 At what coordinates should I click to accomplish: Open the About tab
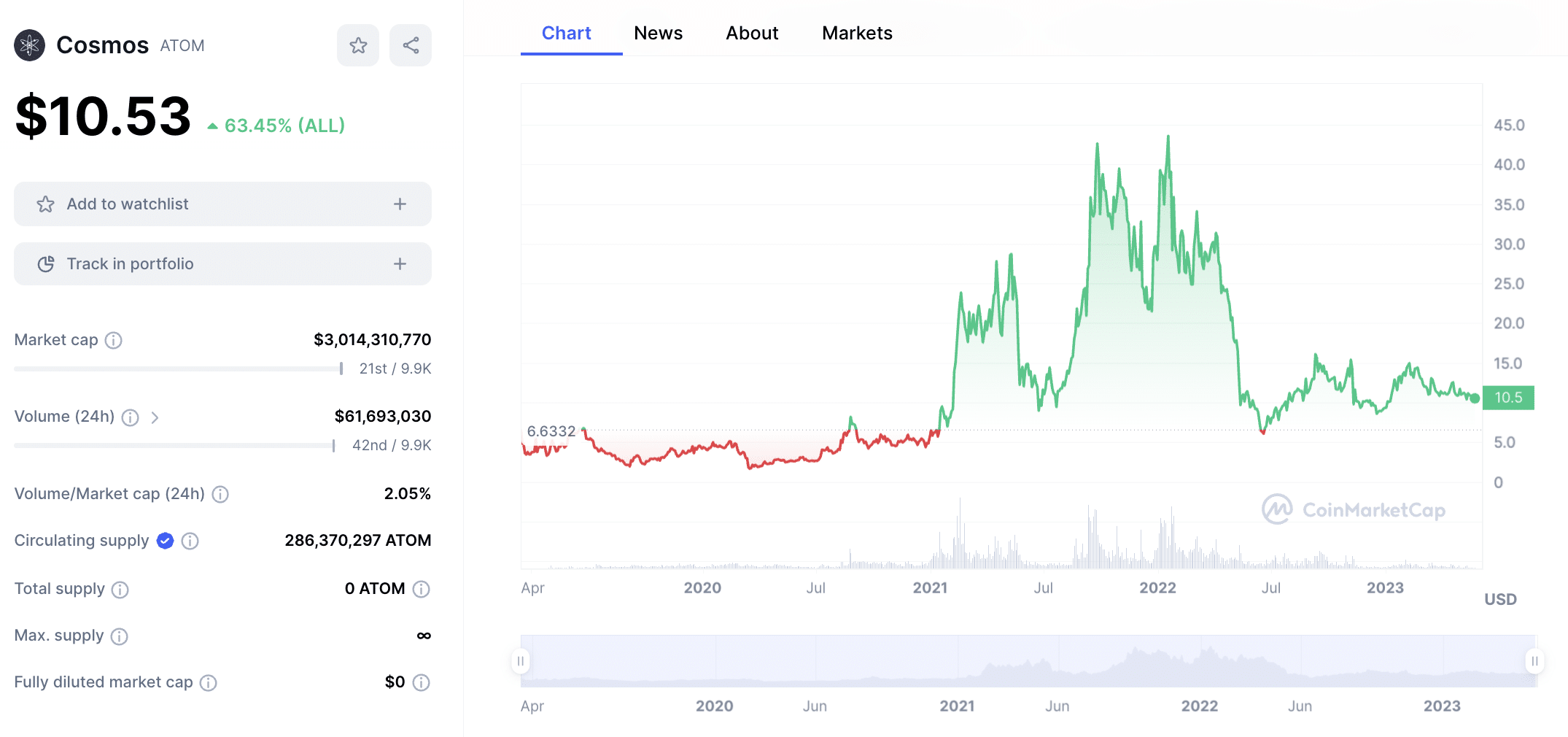pos(752,33)
